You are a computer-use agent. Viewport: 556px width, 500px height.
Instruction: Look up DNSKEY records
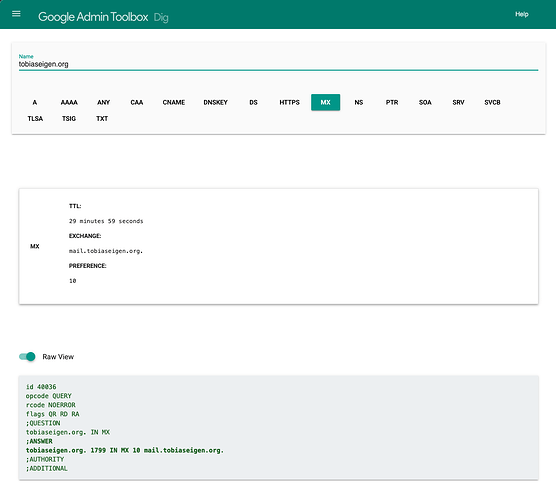[x=215, y=102]
